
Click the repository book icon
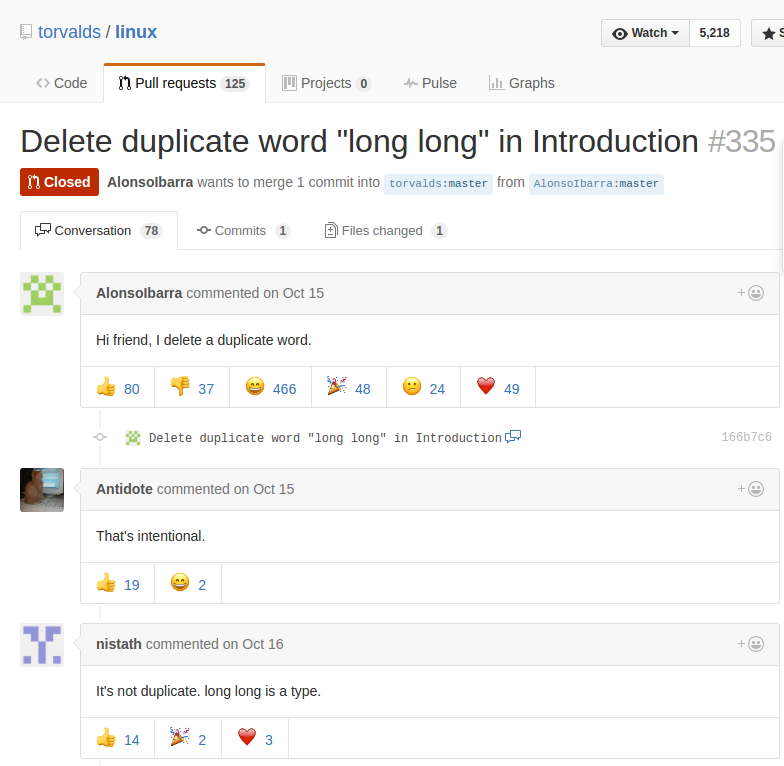click(x=26, y=32)
